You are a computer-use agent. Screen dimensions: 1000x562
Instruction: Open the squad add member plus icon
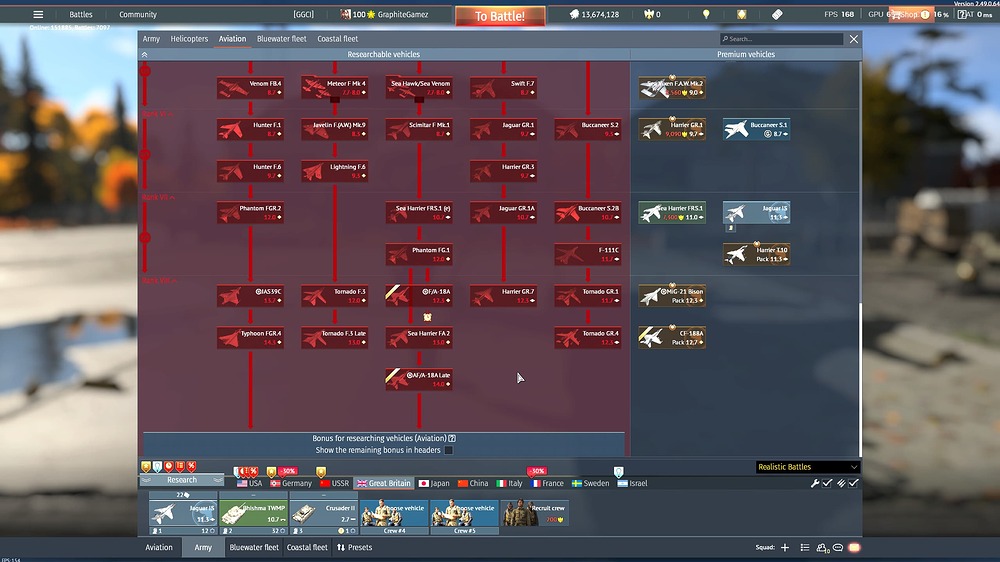[785, 548]
